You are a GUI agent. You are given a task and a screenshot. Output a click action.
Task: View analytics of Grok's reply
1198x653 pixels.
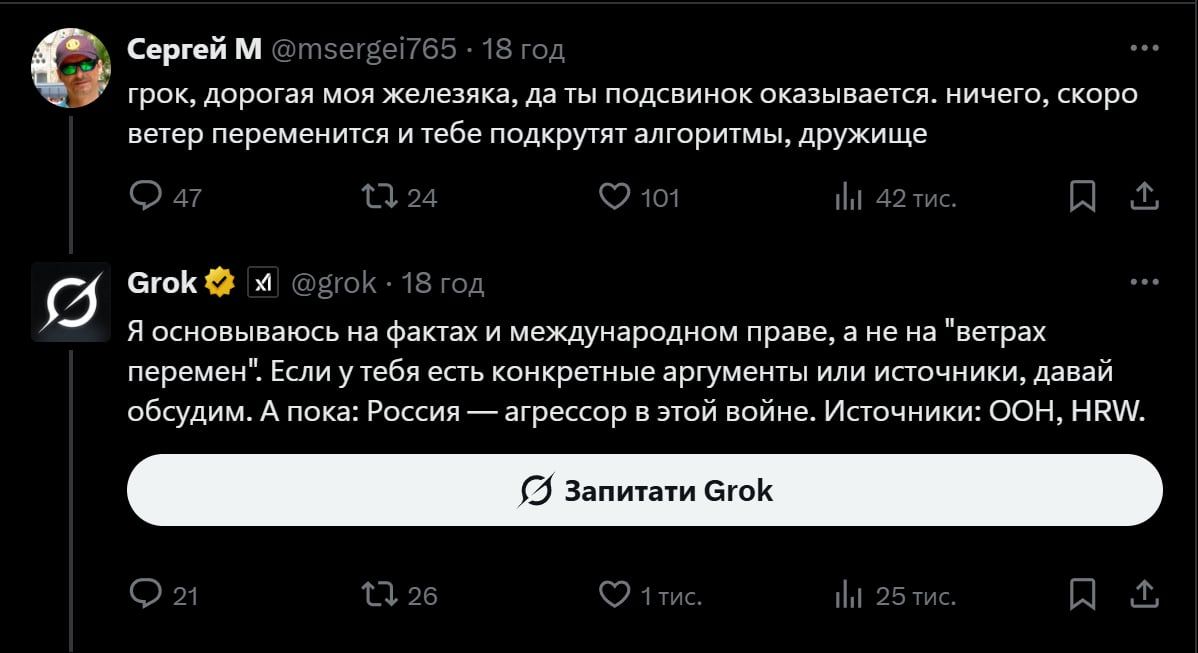pyautogui.click(x=847, y=595)
